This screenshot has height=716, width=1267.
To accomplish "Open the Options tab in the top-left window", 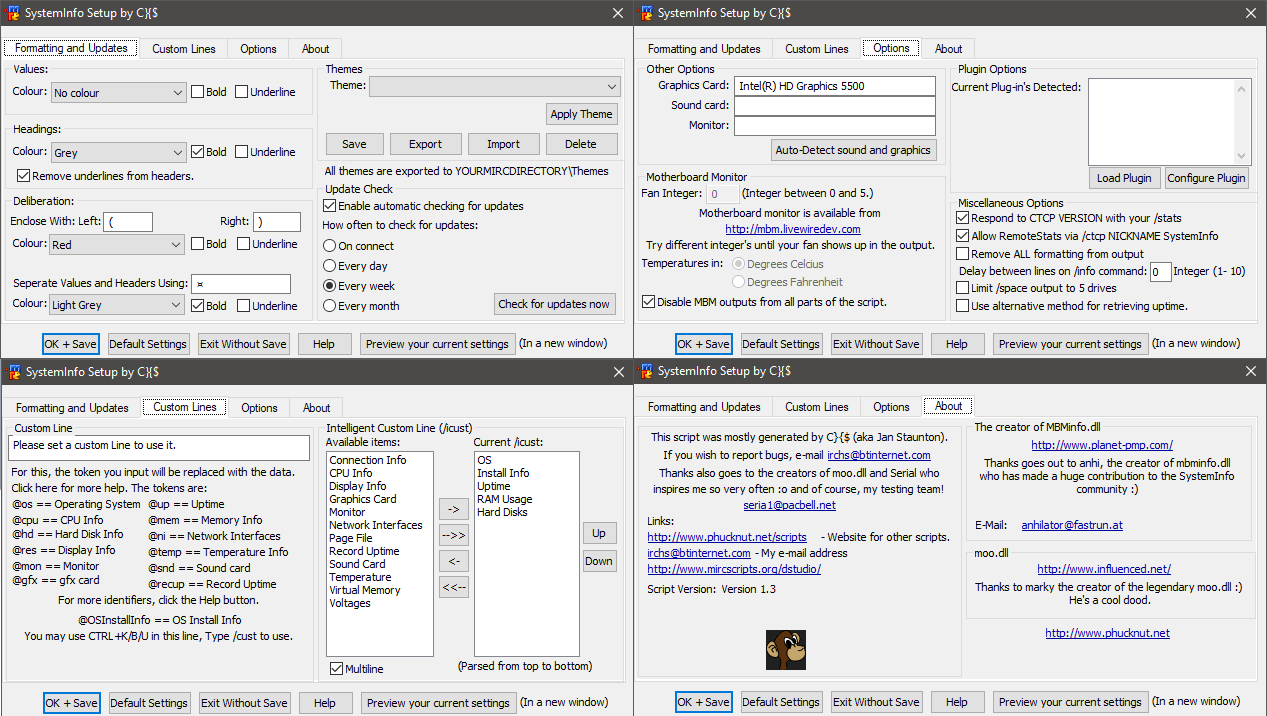I will click(x=258, y=47).
